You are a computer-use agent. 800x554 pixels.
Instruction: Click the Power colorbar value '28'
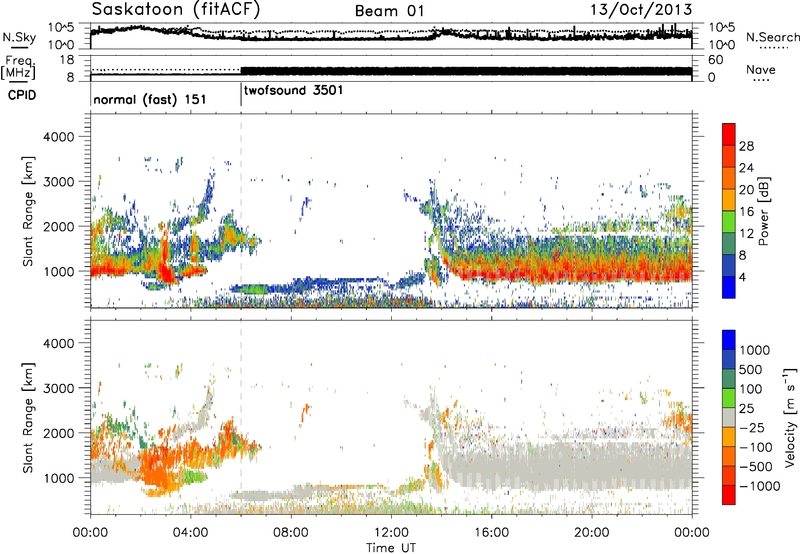click(x=746, y=146)
